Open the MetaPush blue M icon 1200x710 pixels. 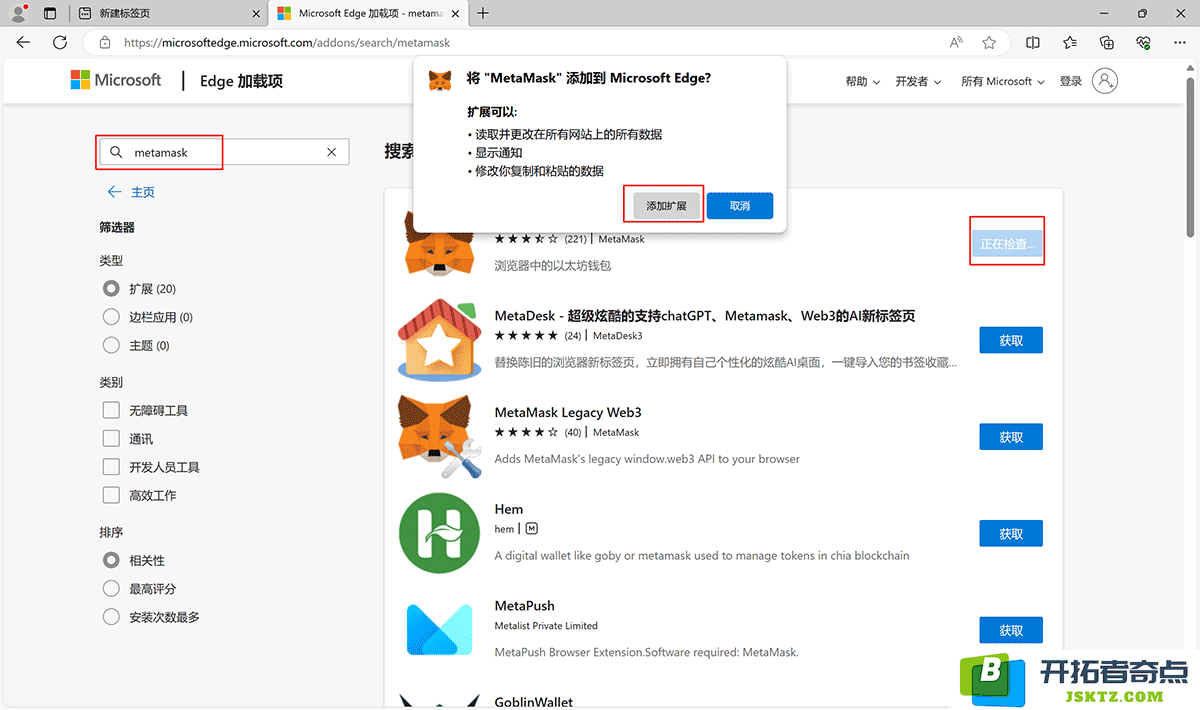pos(440,630)
